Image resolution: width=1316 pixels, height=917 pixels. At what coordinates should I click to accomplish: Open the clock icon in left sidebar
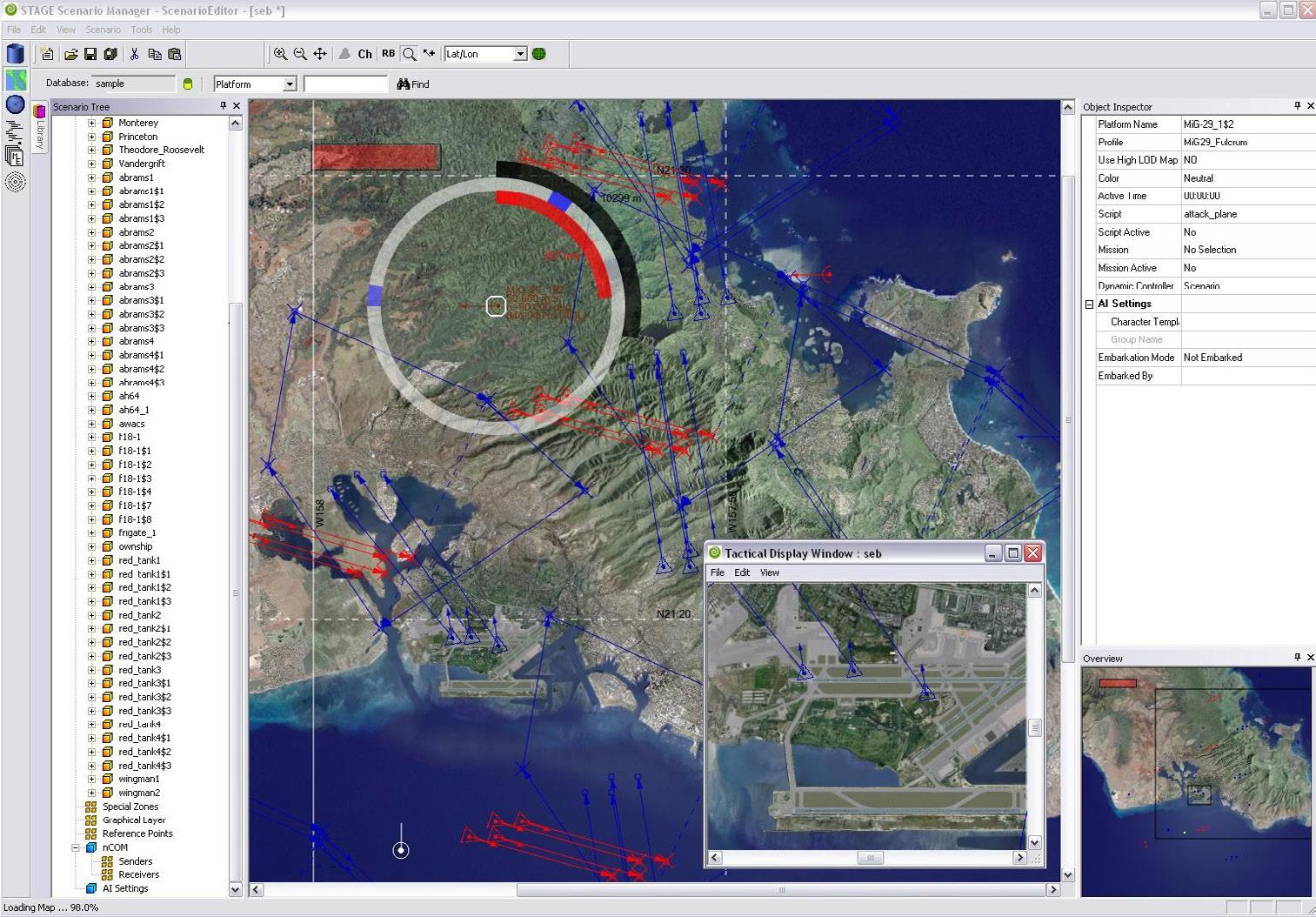click(15, 104)
